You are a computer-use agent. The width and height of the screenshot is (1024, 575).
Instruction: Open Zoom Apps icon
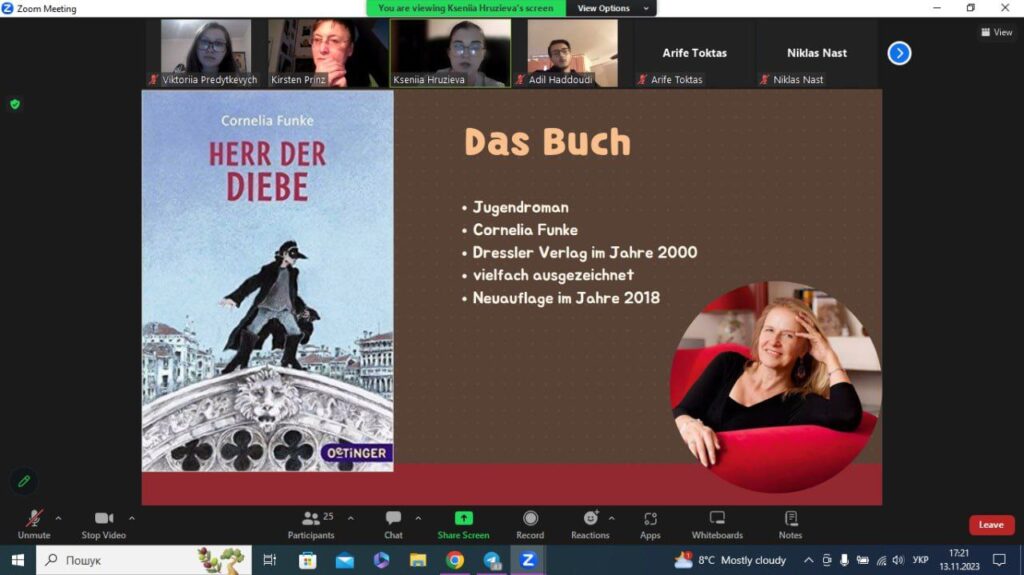(650, 518)
